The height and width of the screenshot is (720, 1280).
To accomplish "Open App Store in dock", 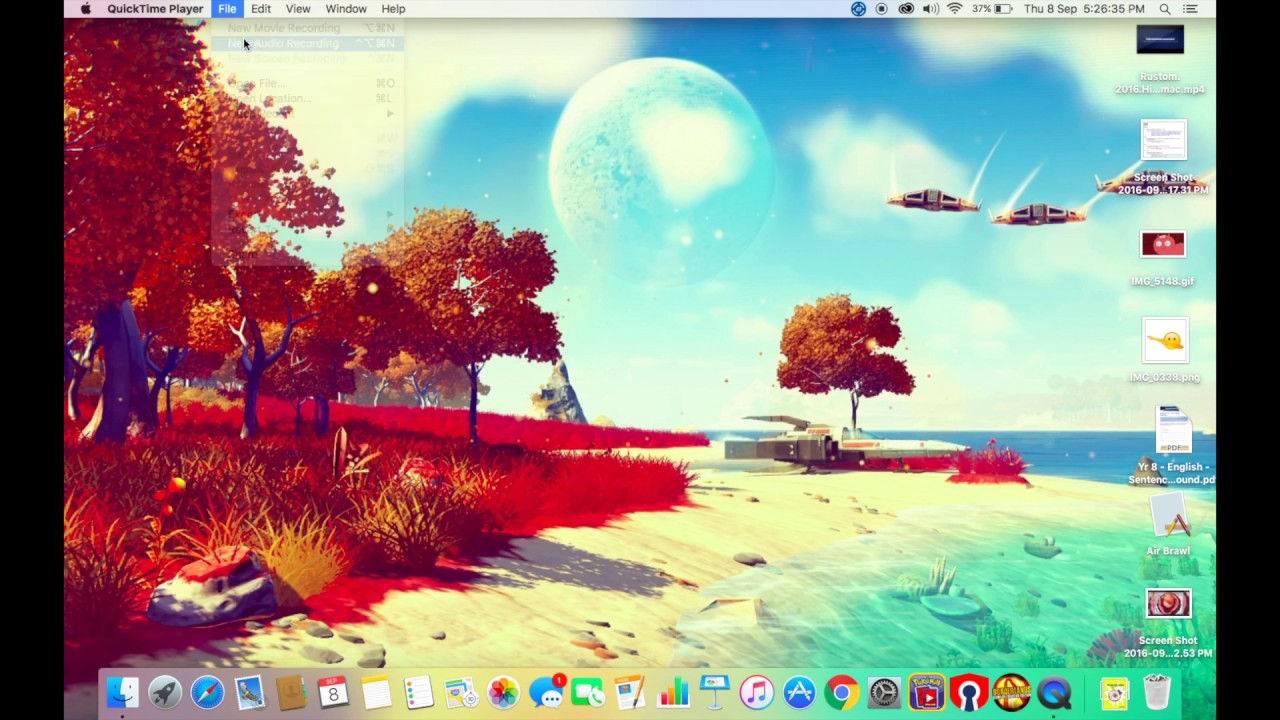I will (x=799, y=692).
